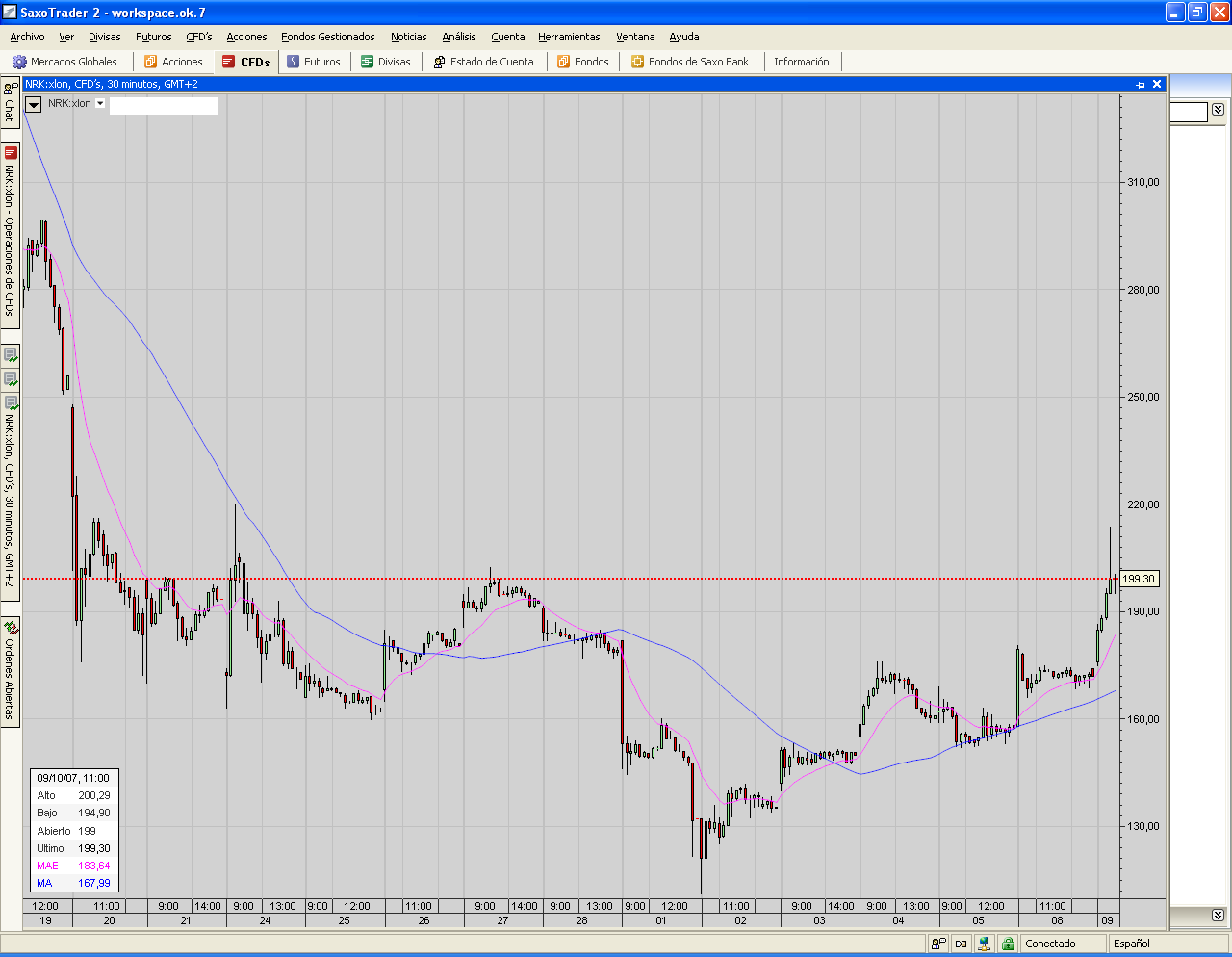This screenshot has width=1232, height=957.
Task: Click the network globe status icon
Action: (x=985, y=944)
